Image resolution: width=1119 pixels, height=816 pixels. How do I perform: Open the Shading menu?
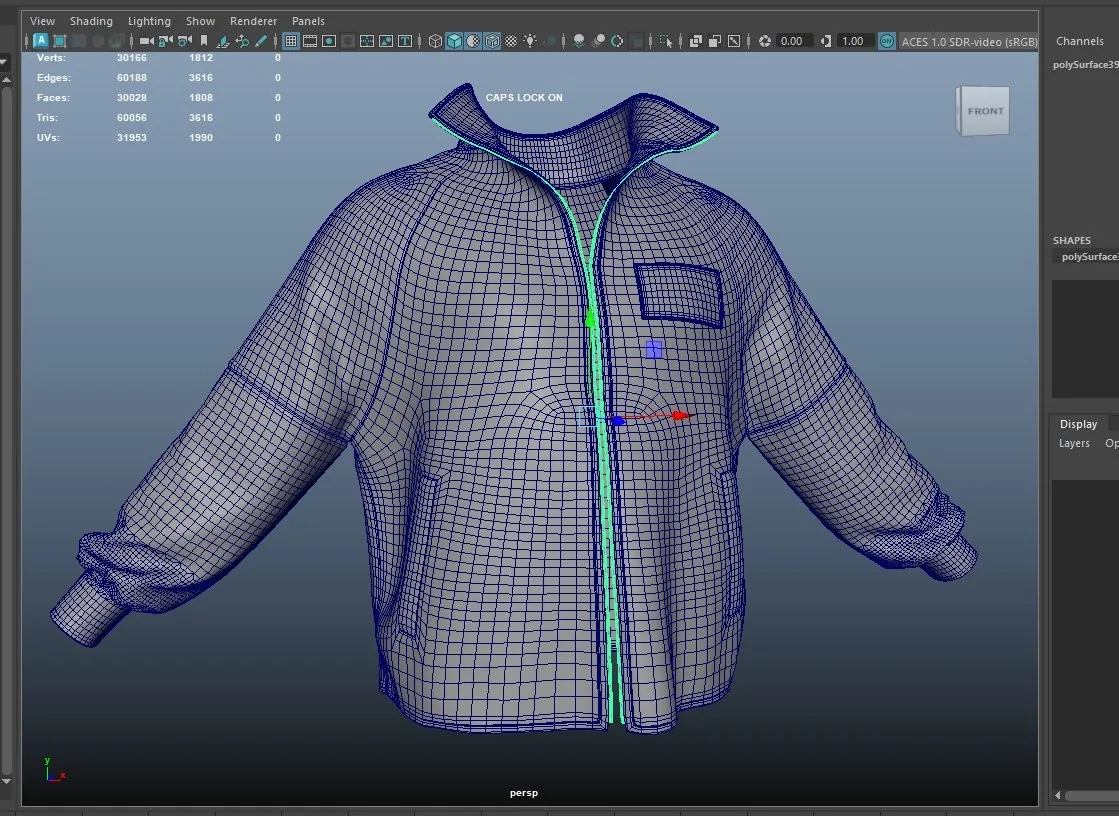click(91, 21)
